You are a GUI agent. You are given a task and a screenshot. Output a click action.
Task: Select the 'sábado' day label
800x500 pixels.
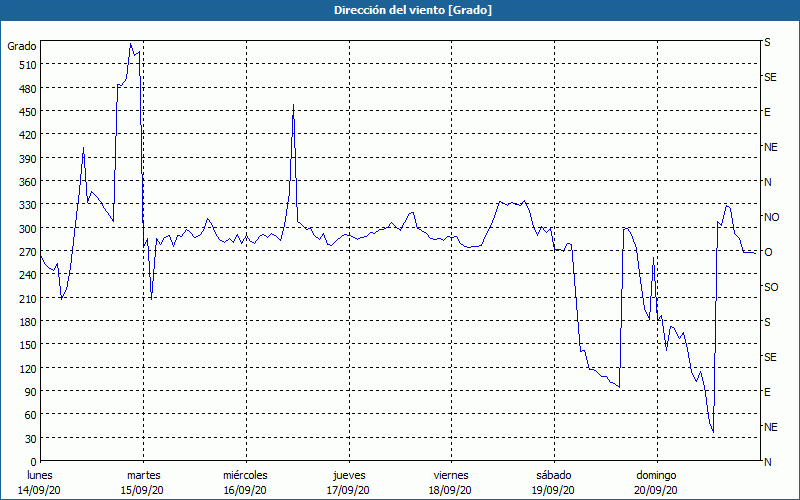point(554,476)
